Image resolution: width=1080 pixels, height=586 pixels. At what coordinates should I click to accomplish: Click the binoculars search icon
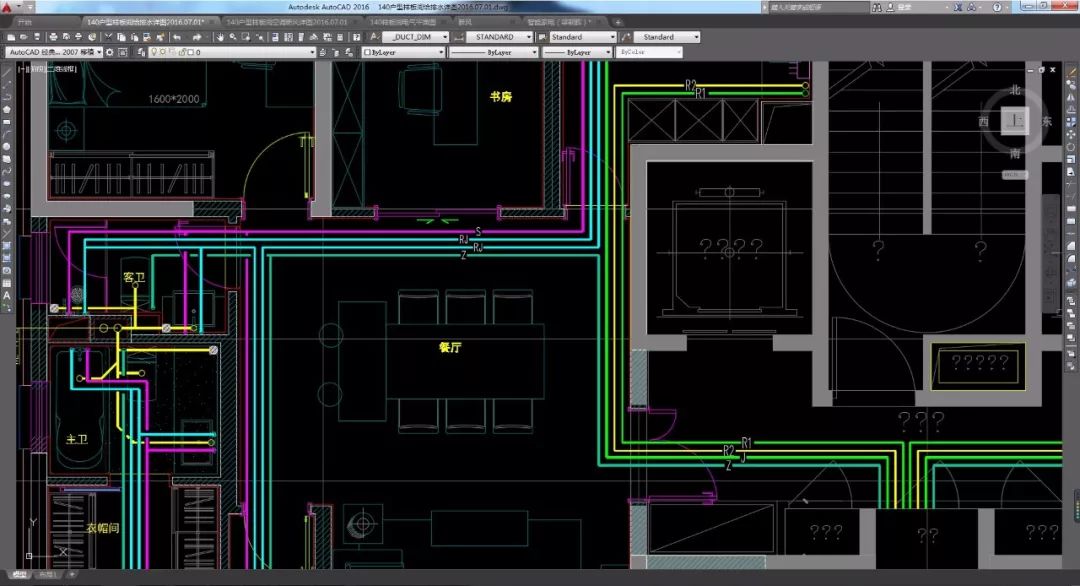877,7
